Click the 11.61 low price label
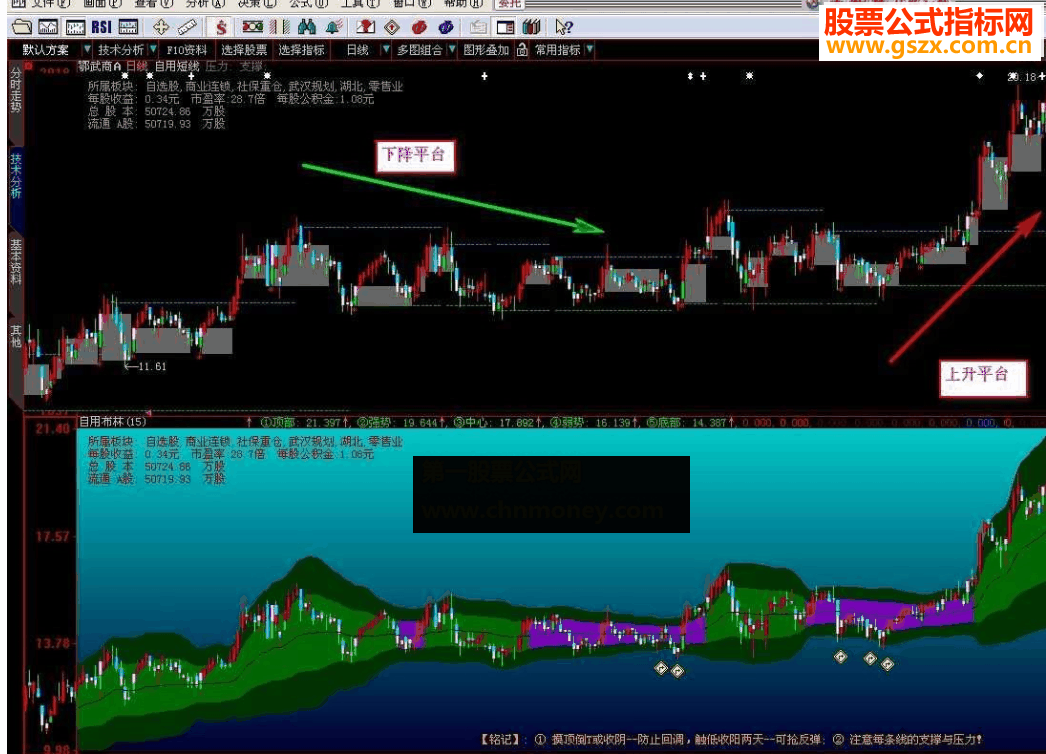 [x=151, y=366]
